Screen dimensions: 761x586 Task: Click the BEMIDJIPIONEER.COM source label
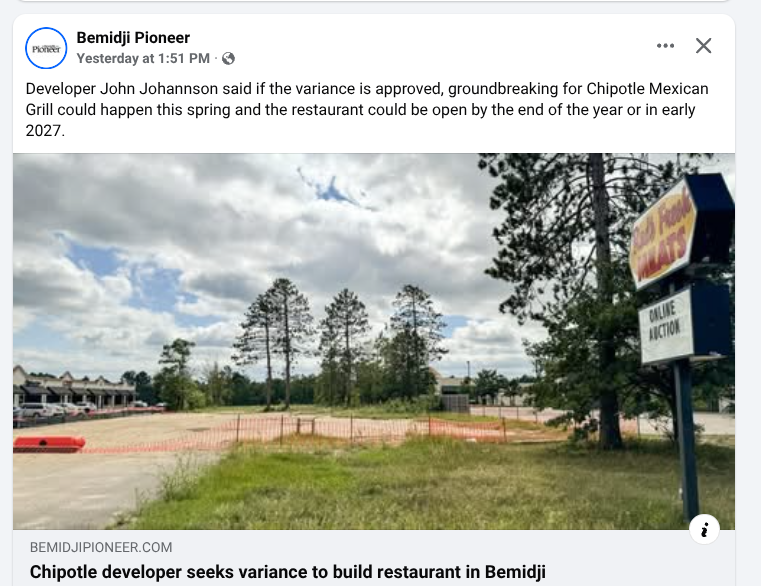101,547
